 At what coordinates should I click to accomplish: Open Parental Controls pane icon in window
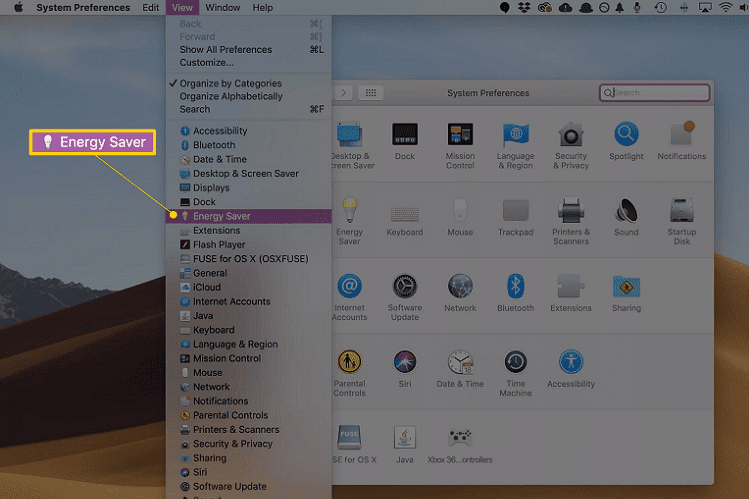click(350, 362)
